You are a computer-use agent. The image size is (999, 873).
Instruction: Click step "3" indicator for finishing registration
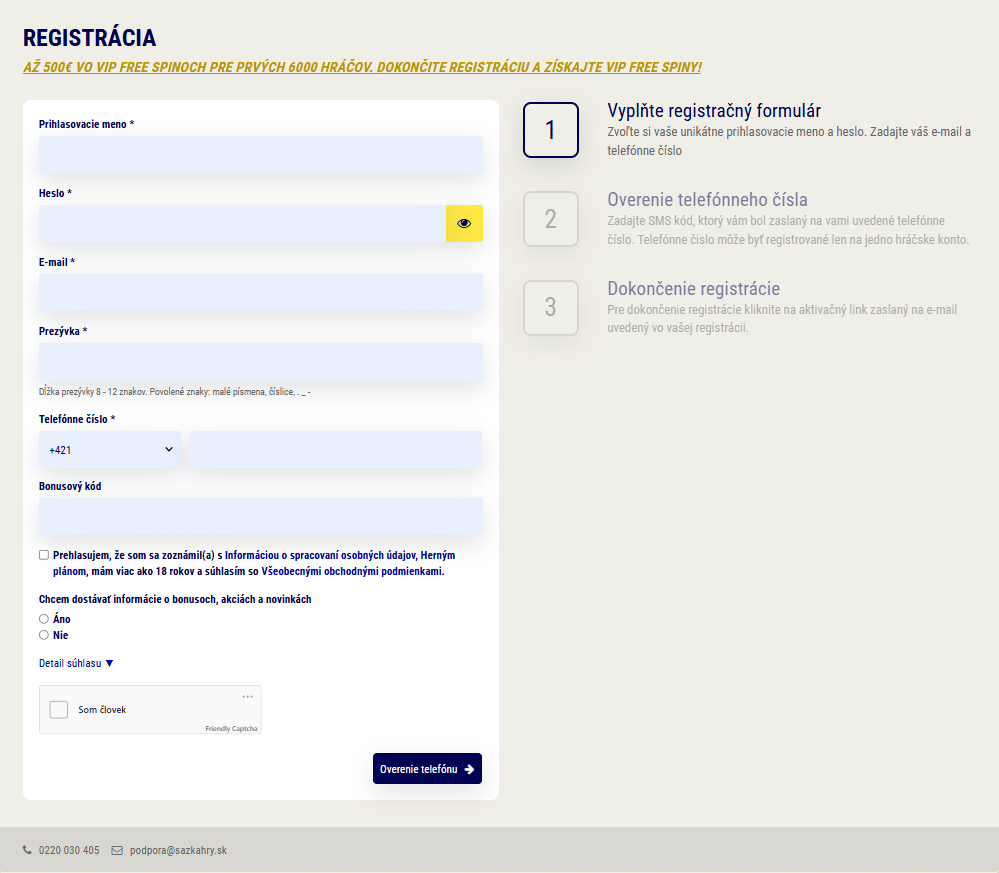coord(551,308)
